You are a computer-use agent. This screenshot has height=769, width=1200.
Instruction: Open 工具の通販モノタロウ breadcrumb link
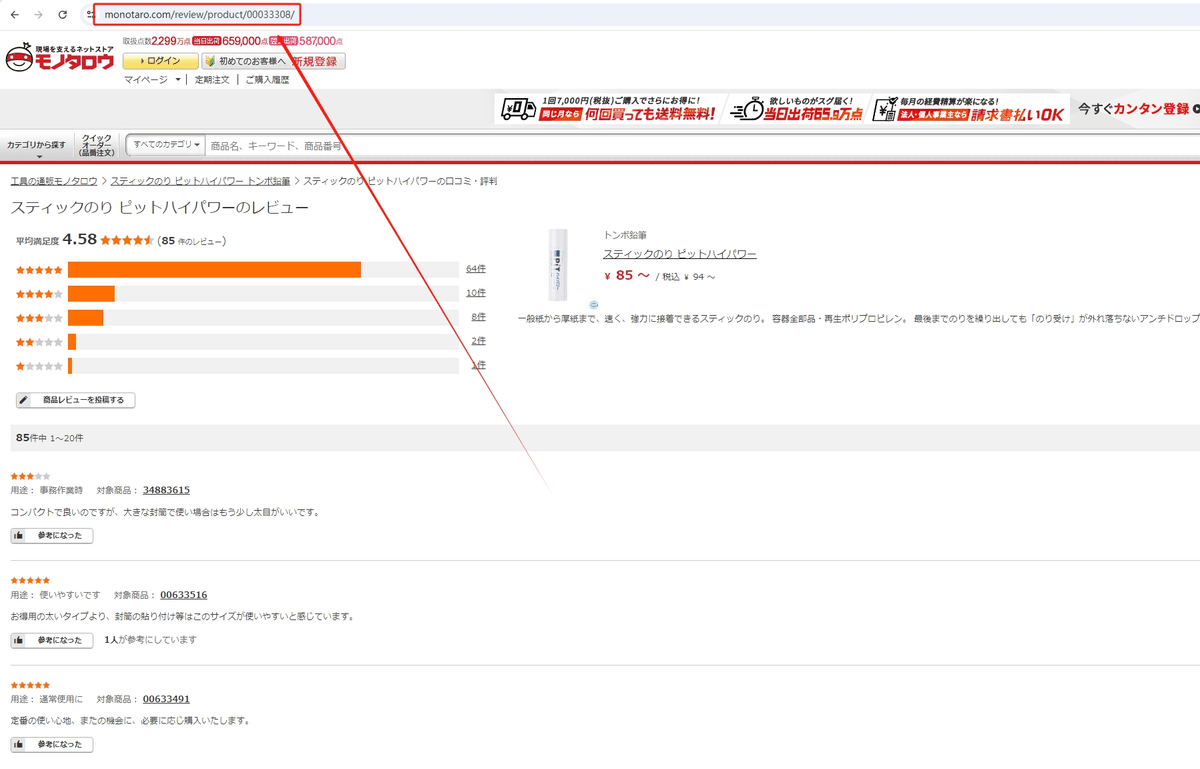tap(54, 181)
